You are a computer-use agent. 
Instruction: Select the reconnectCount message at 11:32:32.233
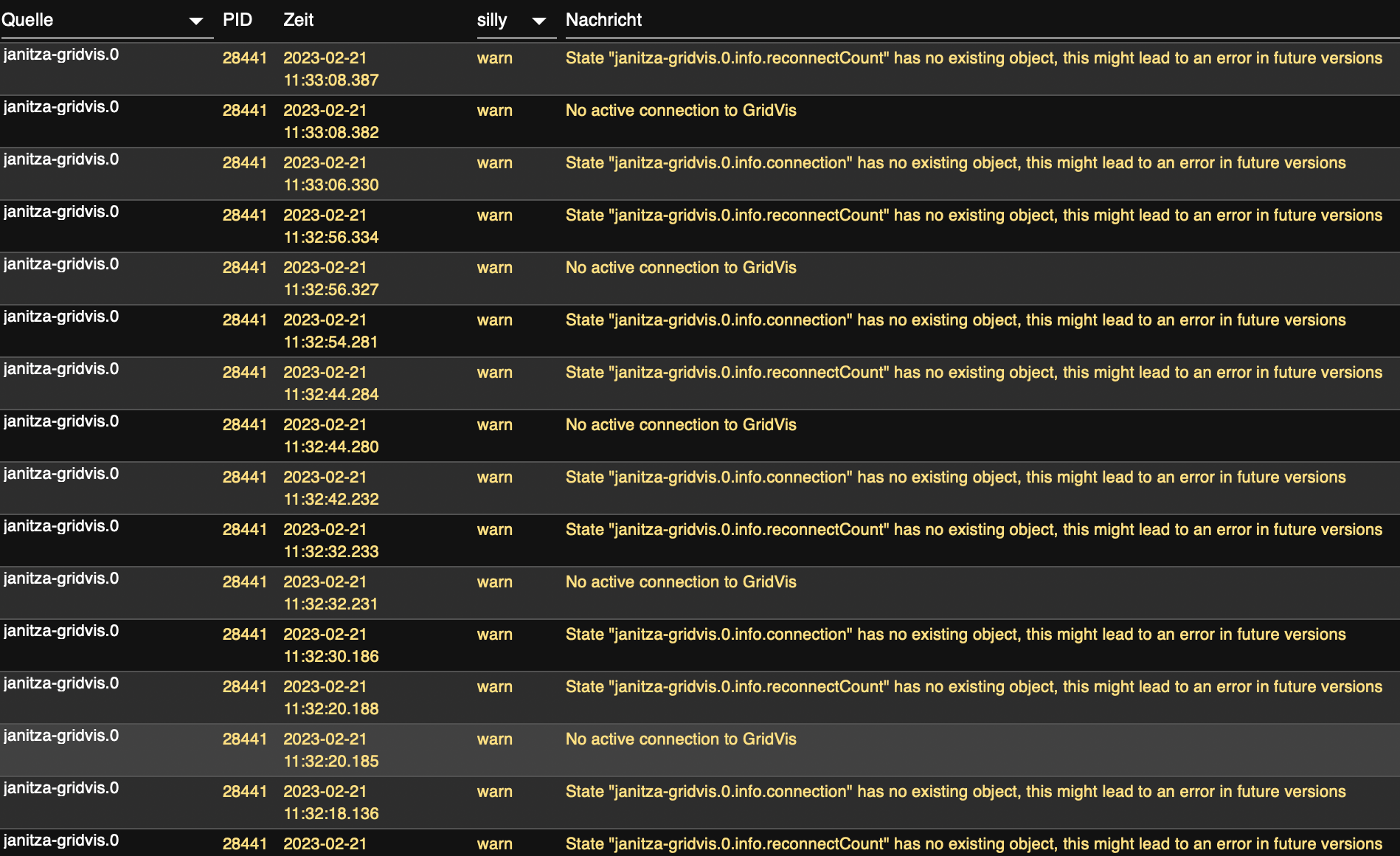coord(974,530)
